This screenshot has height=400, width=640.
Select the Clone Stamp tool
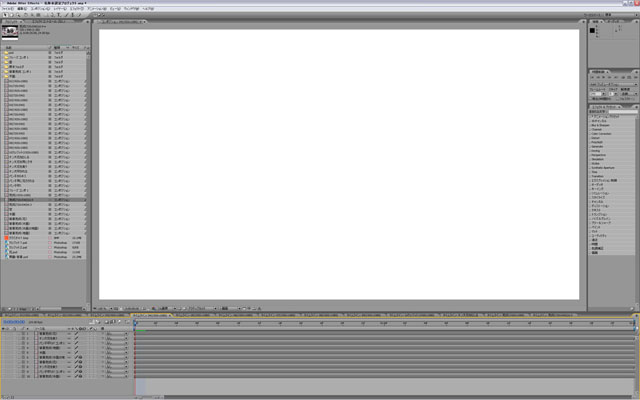coord(72,15)
